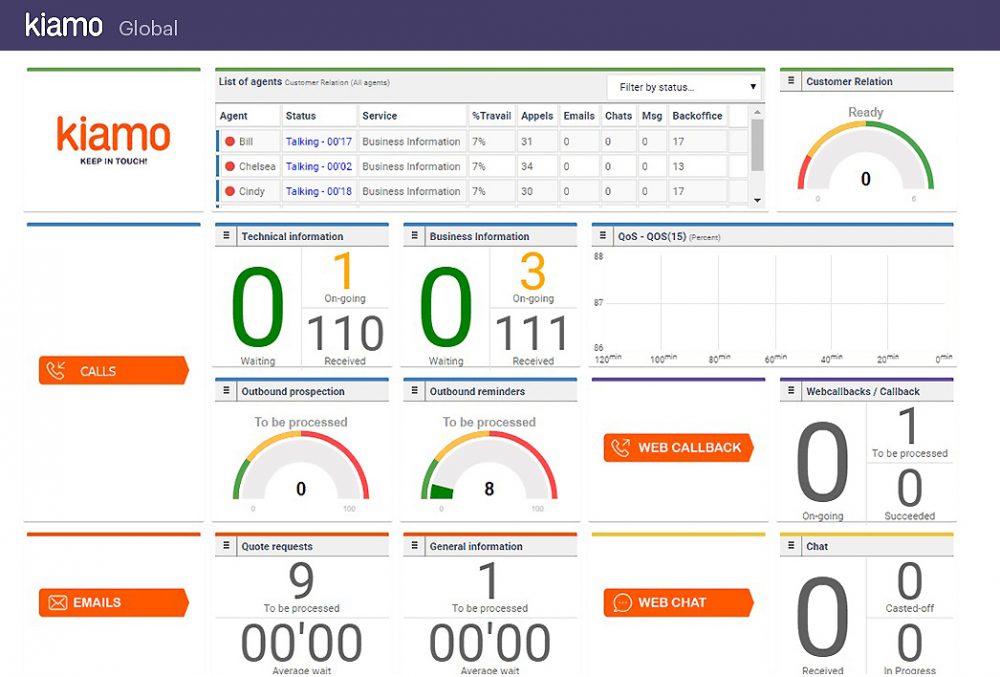This screenshot has height=677, width=1000.
Task: Open the Filter by status dropdown
Action: click(684, 87)
